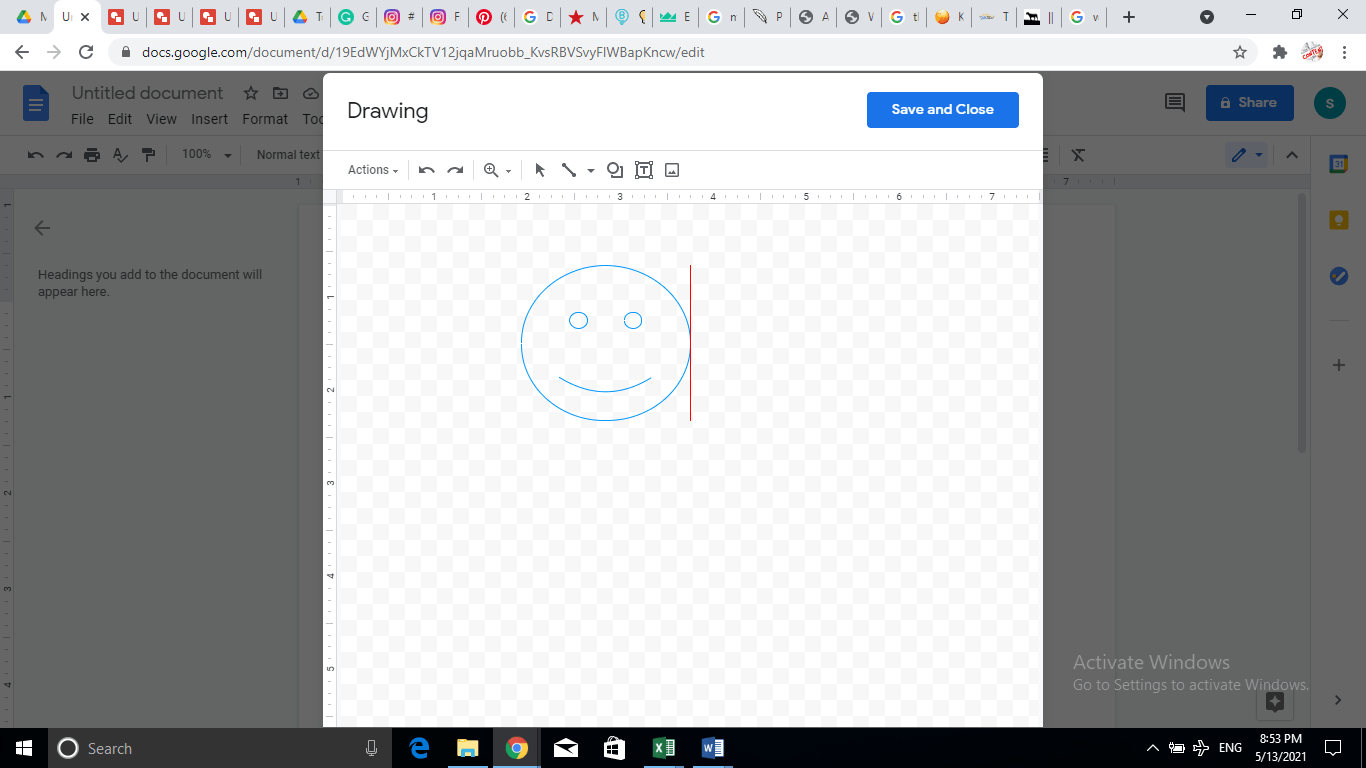The image size is (1366, 768).
Task: Open the Shape tool
Action: [614, 170]
